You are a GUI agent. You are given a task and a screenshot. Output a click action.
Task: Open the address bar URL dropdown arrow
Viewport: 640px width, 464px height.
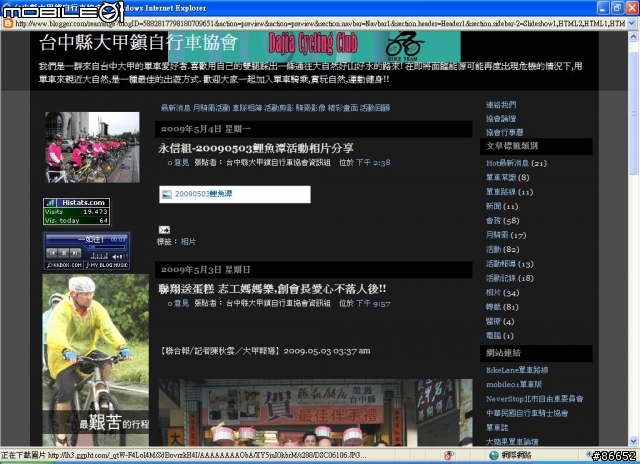coord(632,24)
